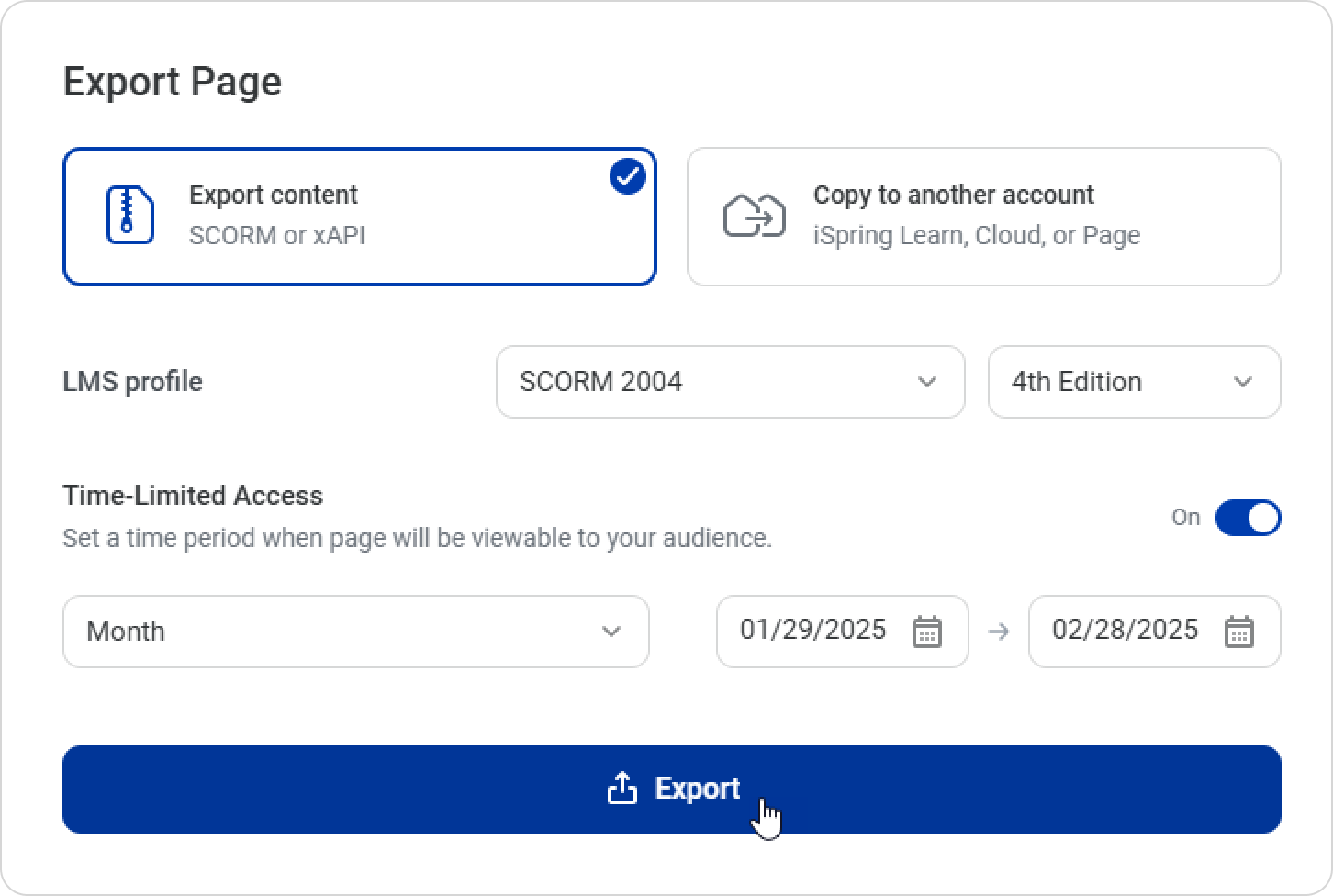Click the upload icon on the Export button

pos(622,789)
